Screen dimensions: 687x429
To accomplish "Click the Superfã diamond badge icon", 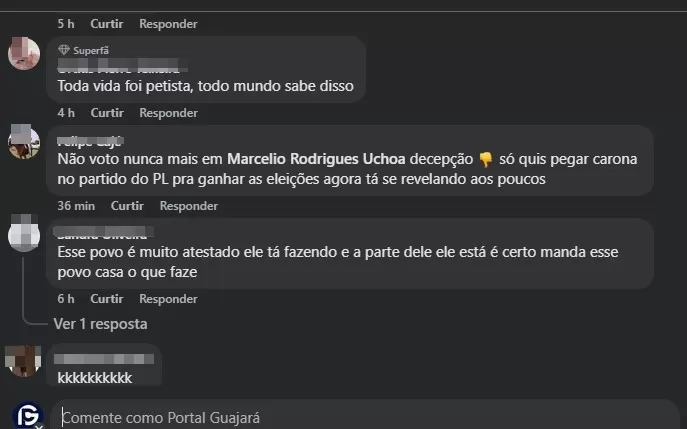I will [x=64, y=50].
